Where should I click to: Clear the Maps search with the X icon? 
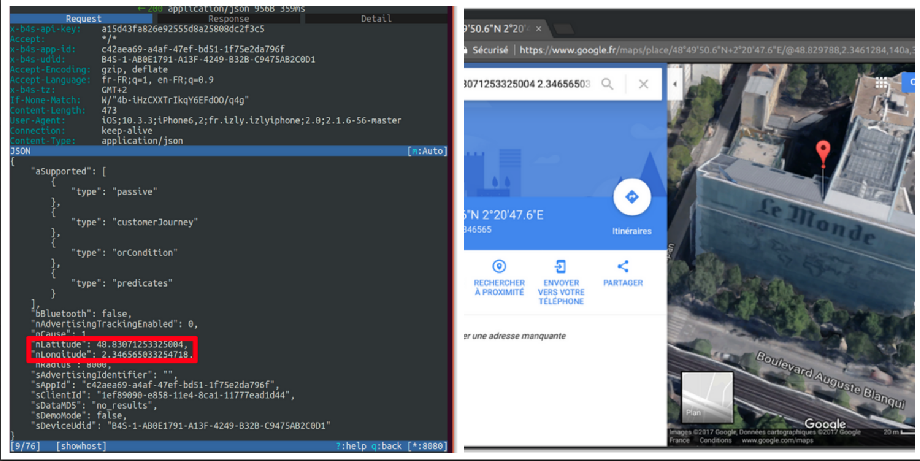tap(643, 85)
